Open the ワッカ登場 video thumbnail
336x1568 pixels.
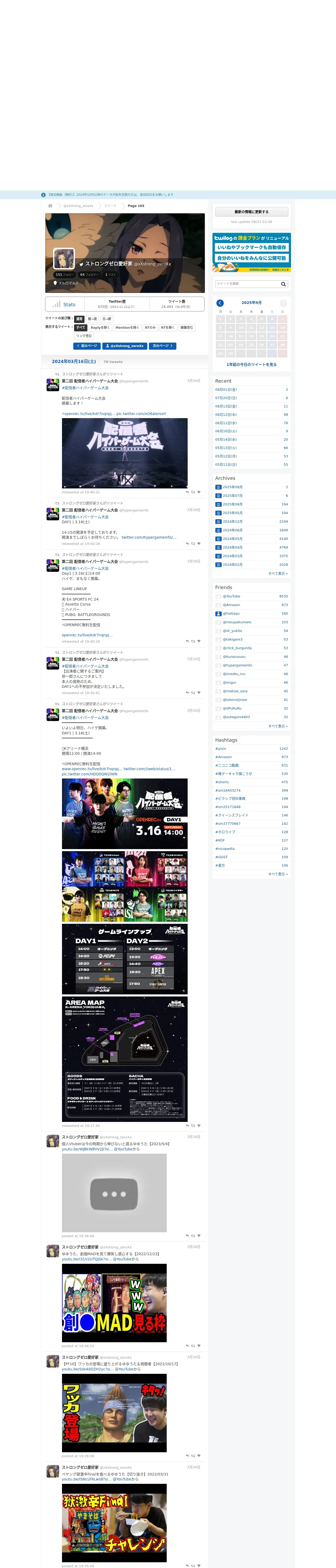(114, 1413)
